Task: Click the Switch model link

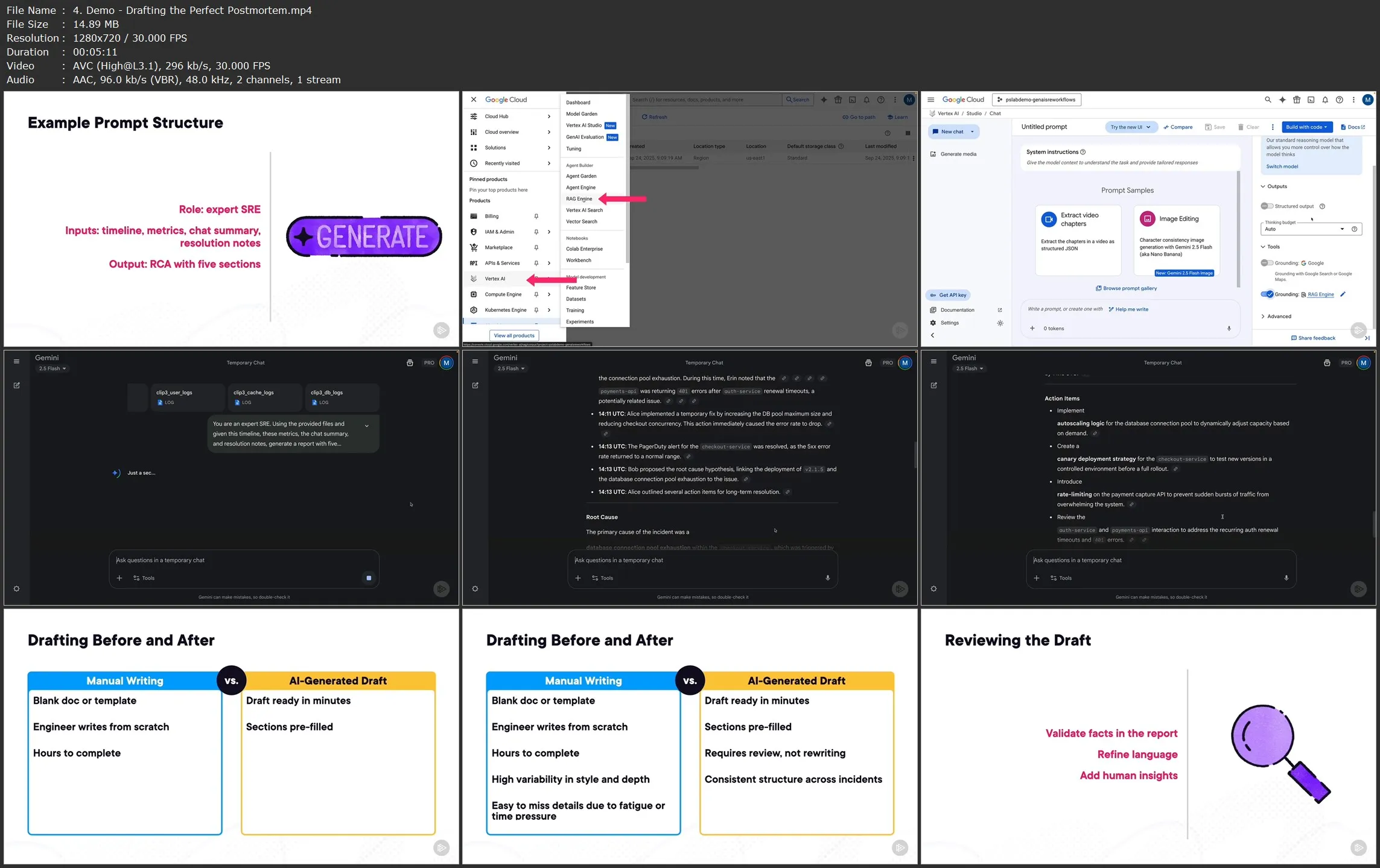Action: pos(1282,166)
